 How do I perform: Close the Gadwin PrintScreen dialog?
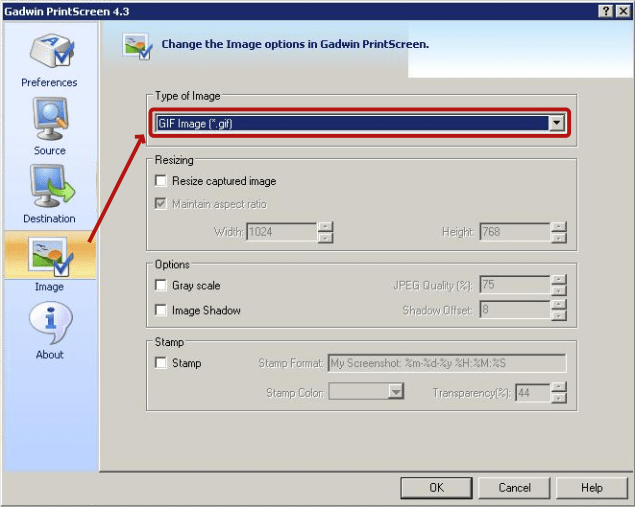623,11
